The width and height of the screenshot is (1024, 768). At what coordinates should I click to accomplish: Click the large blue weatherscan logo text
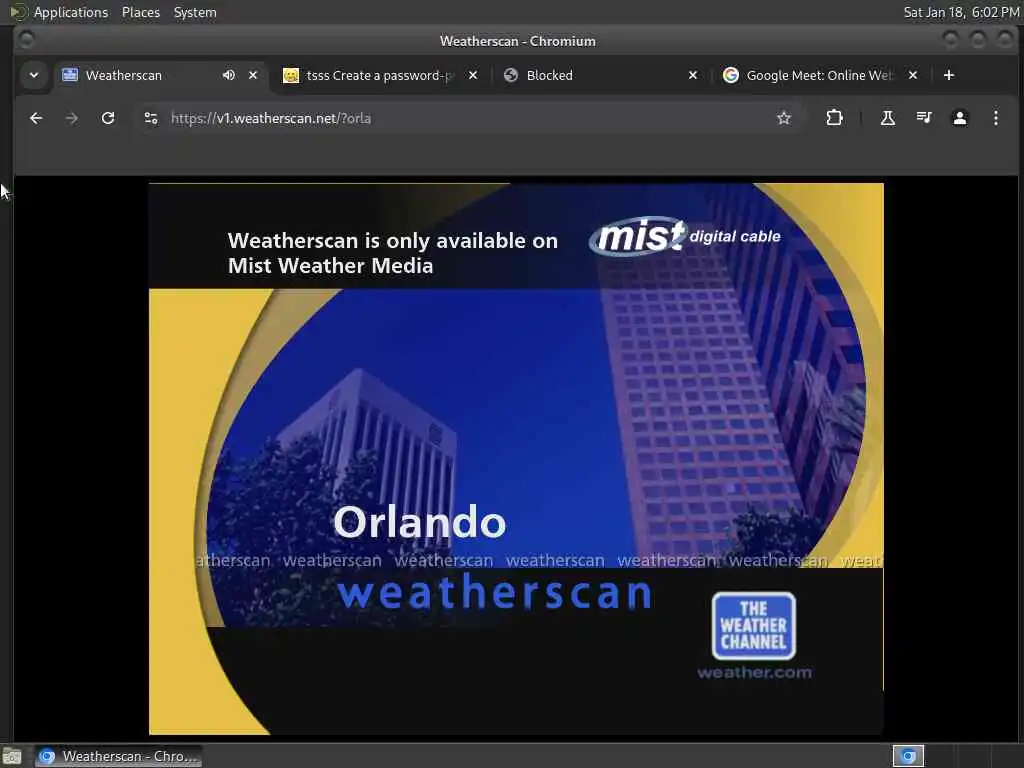click(494, 592)
